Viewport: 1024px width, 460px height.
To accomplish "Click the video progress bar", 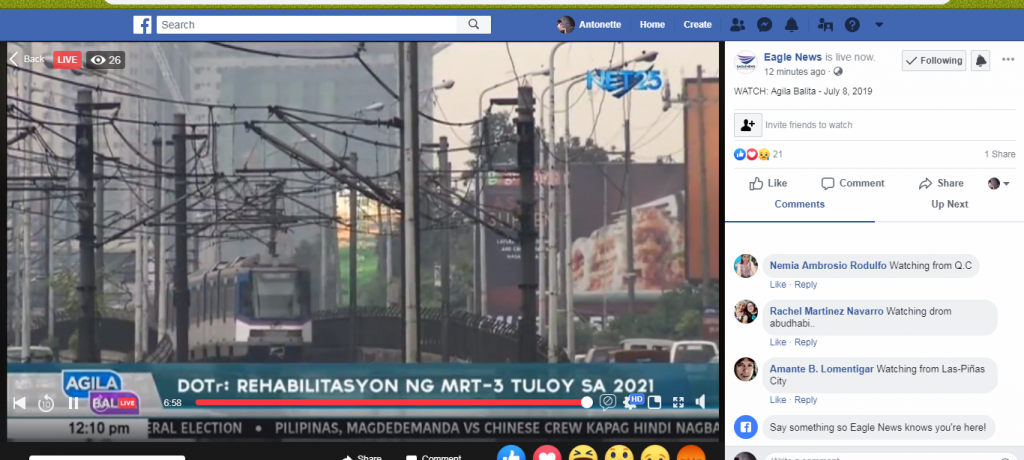I will click(x=390, y=402).
